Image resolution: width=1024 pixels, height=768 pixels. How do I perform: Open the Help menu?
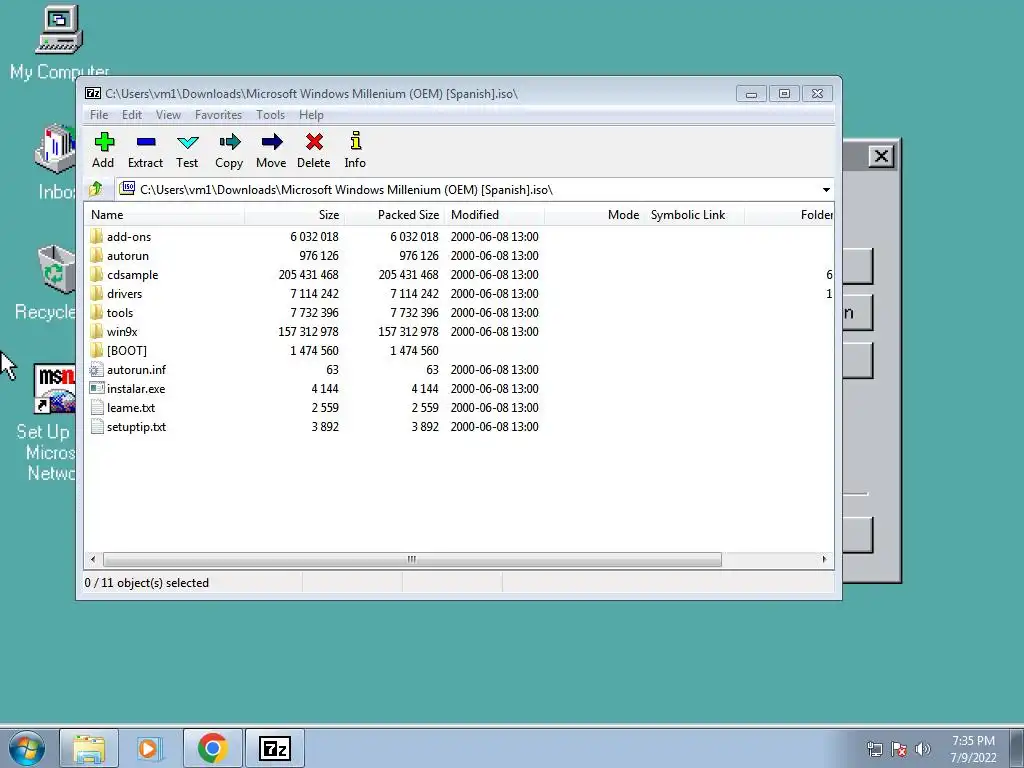coord(312,115)
